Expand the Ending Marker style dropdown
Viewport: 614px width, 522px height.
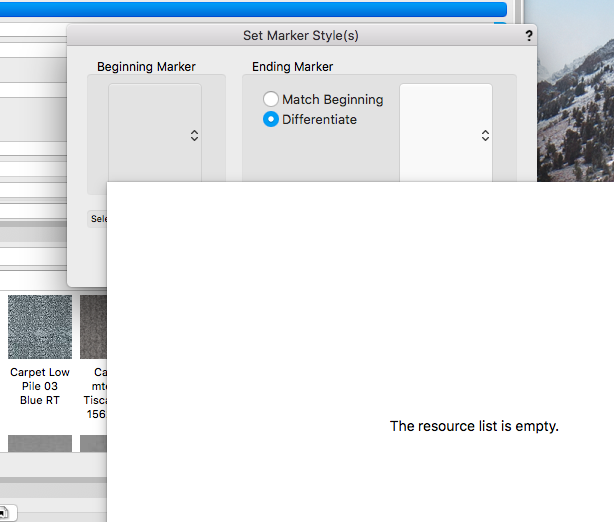click(x=485, y=136)
